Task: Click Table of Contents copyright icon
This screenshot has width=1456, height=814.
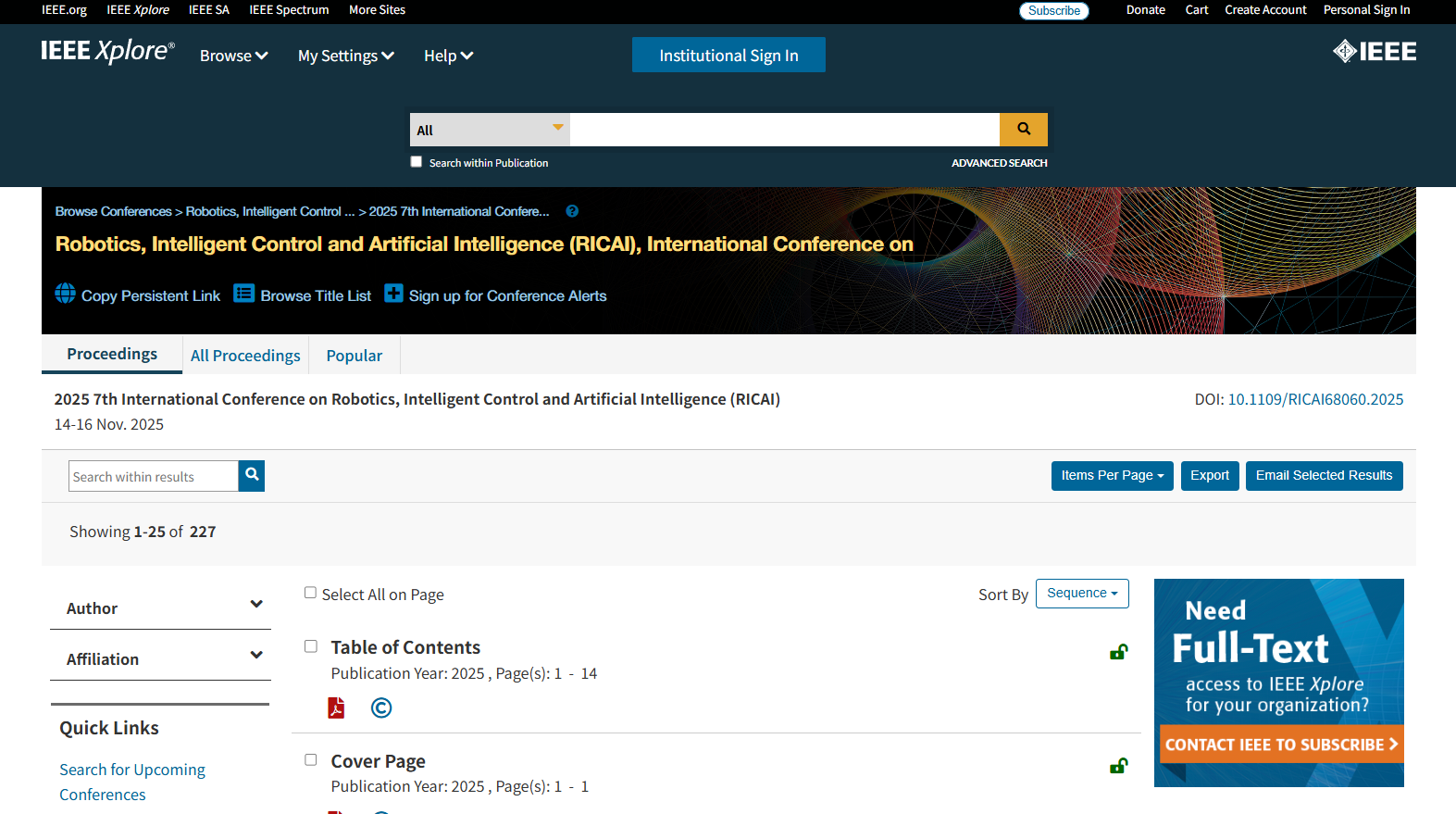Action: click(381, 708)
